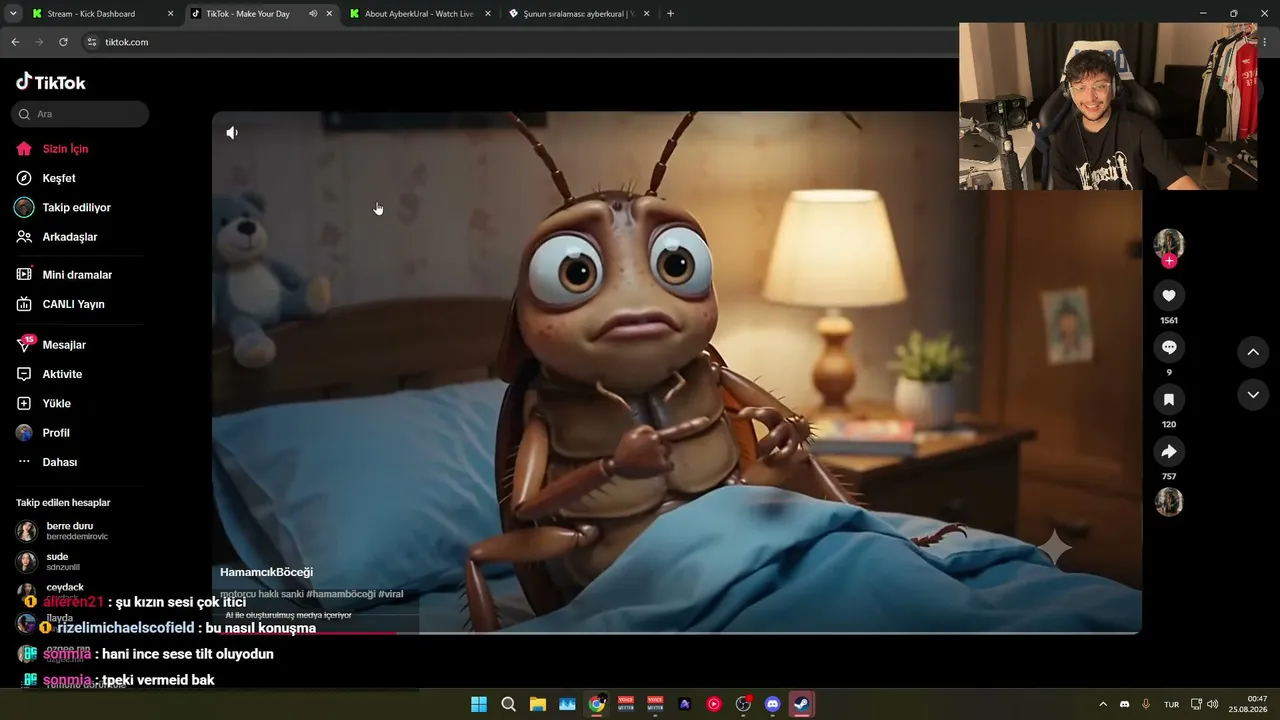Open File Explorer from the taskbar
Screen dimensions: 1280x720
[537, 704]
